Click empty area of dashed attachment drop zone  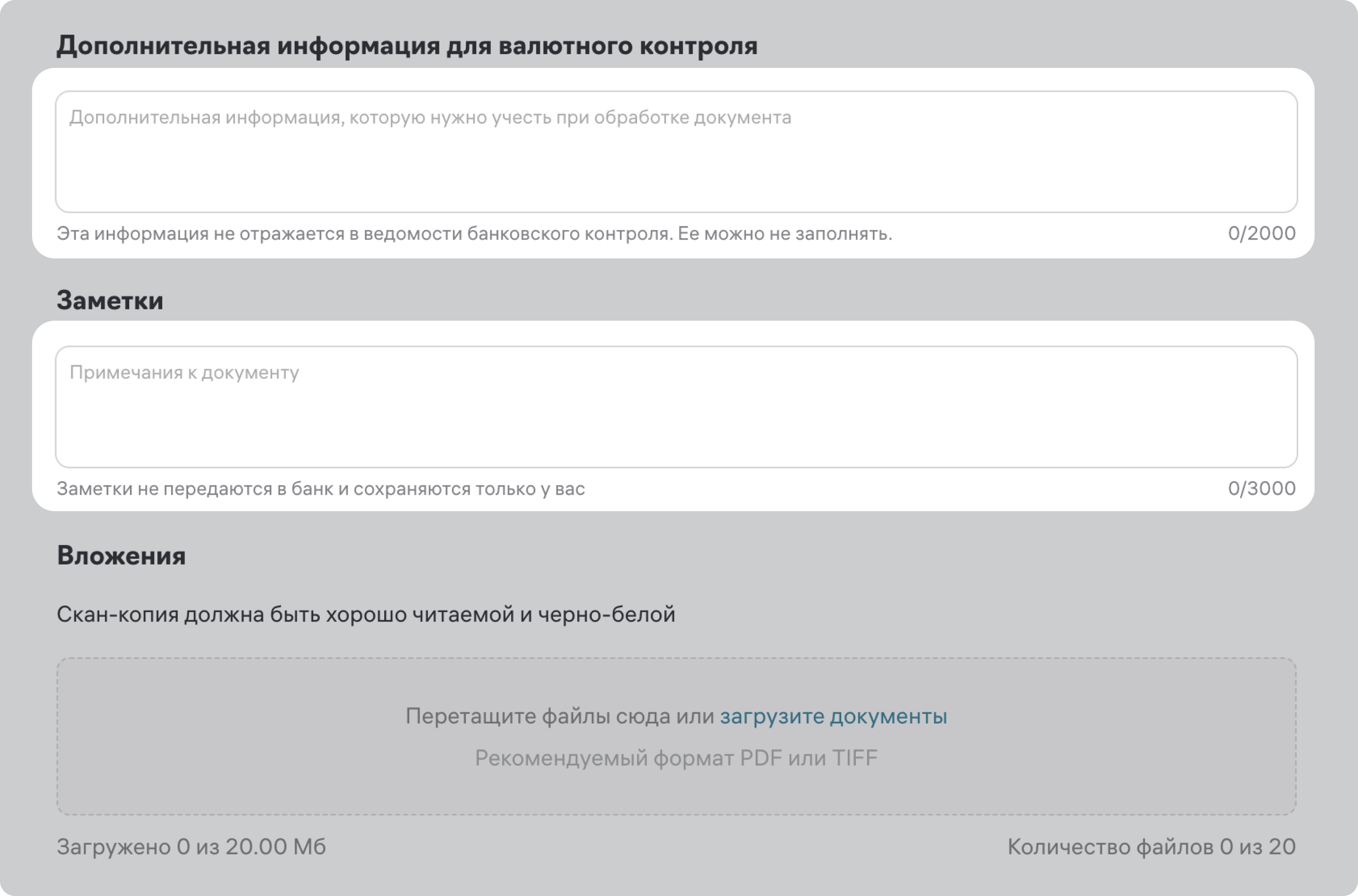coord(229,737)
